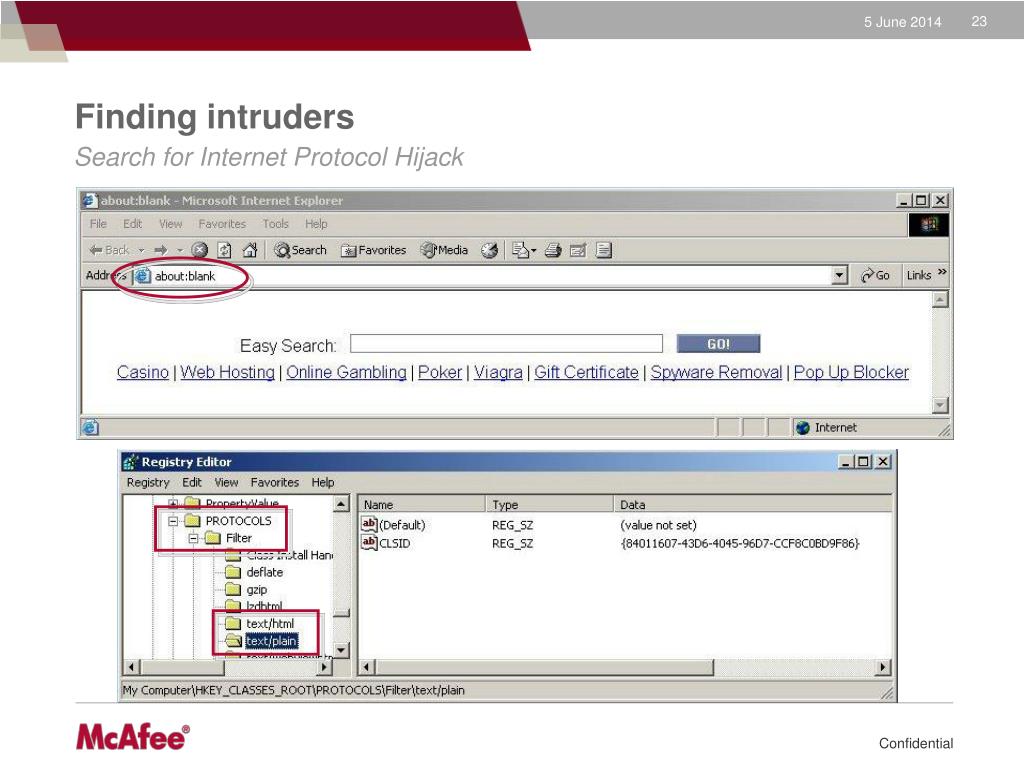
Task: Click the values pane scroll right arrow
Action: click(x=883, y=667)
